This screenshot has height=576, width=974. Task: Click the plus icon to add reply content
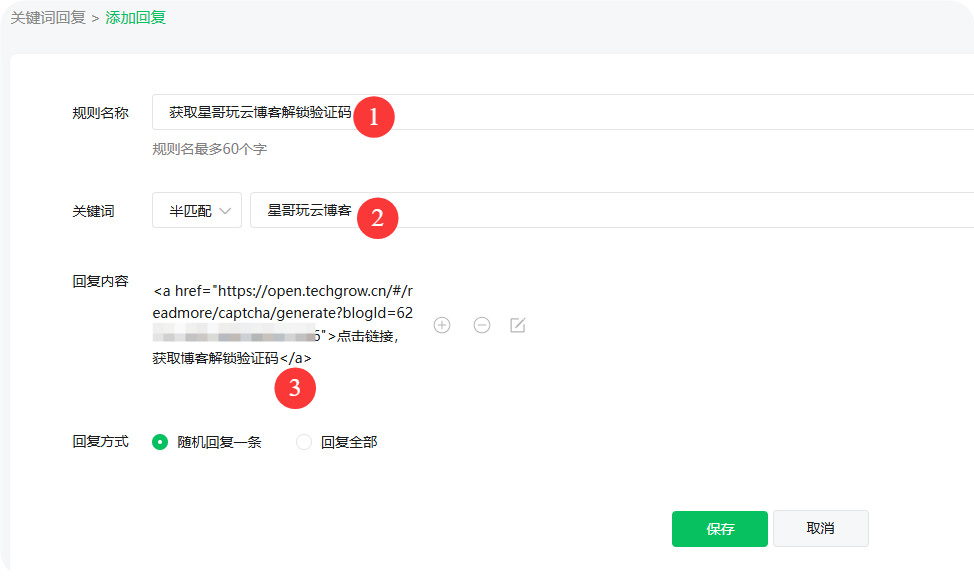tap(441, 325)
